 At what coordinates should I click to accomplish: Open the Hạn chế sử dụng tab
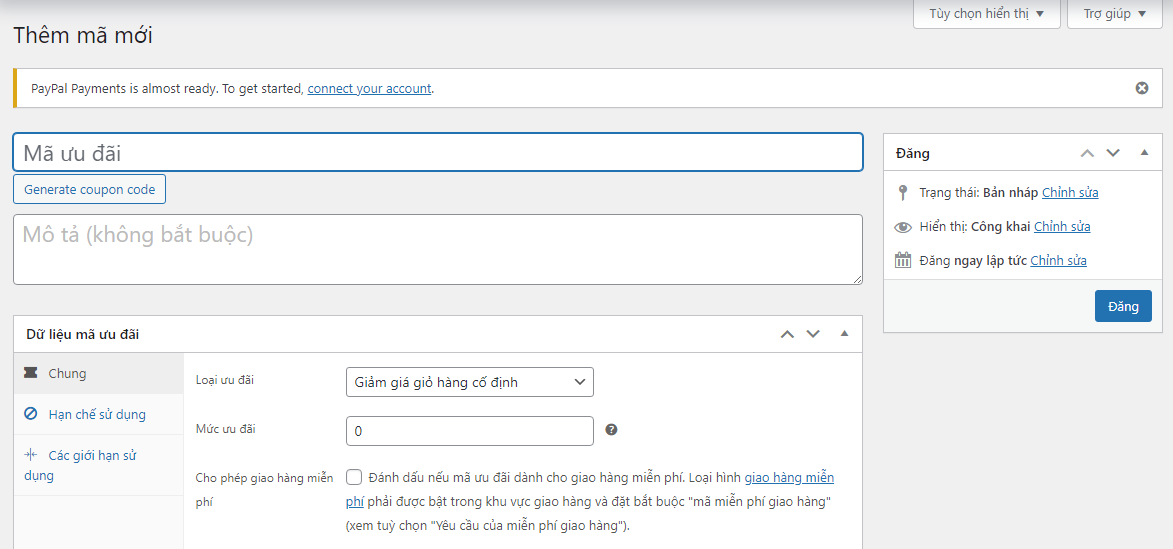pyautogui.click(x=97, y=414)
